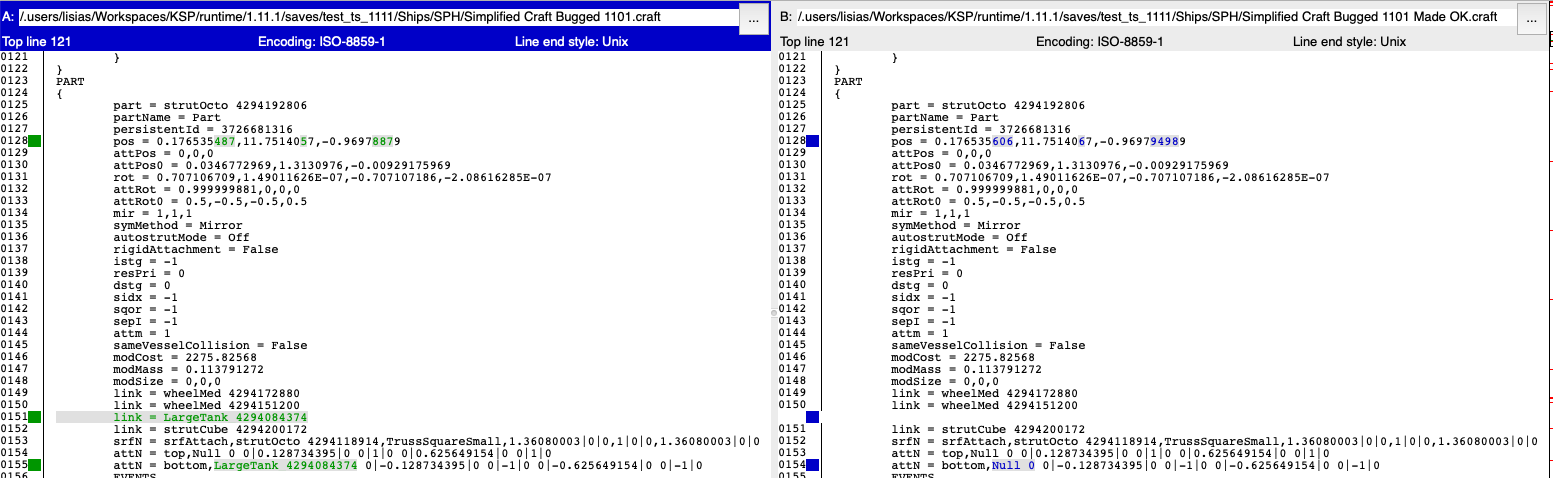Image resolution: width=1553 pixels, height=478 pixels.
Task: Select 'link = LargeTank 4294084374' line in pane A
Action: click(211, 417)
